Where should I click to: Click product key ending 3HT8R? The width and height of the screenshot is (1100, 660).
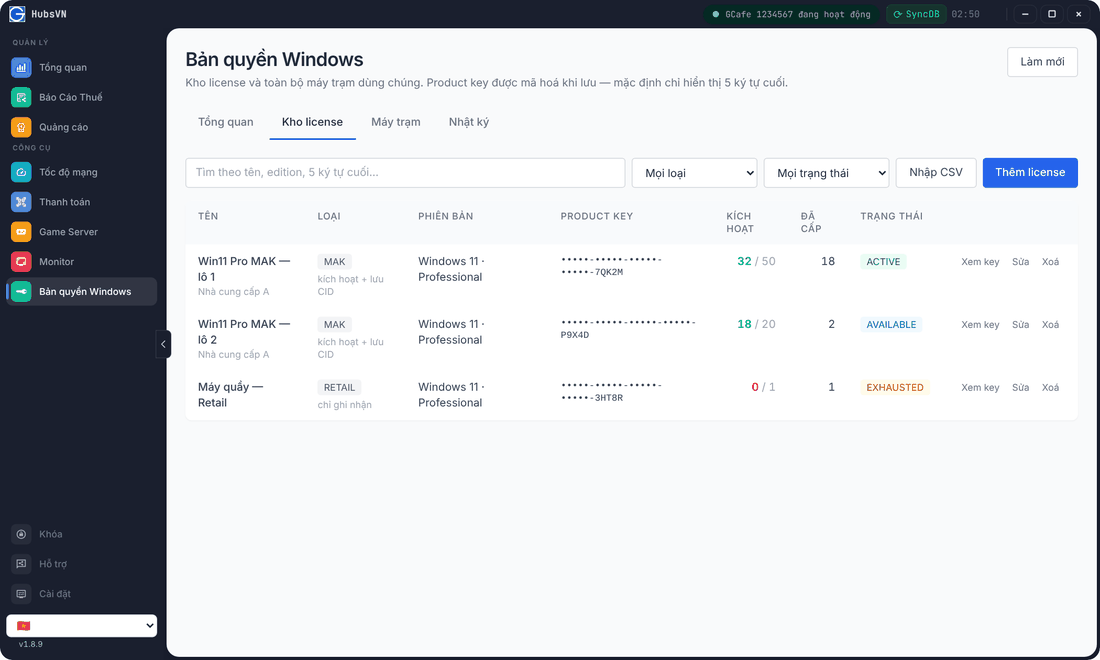pos(611,391)
